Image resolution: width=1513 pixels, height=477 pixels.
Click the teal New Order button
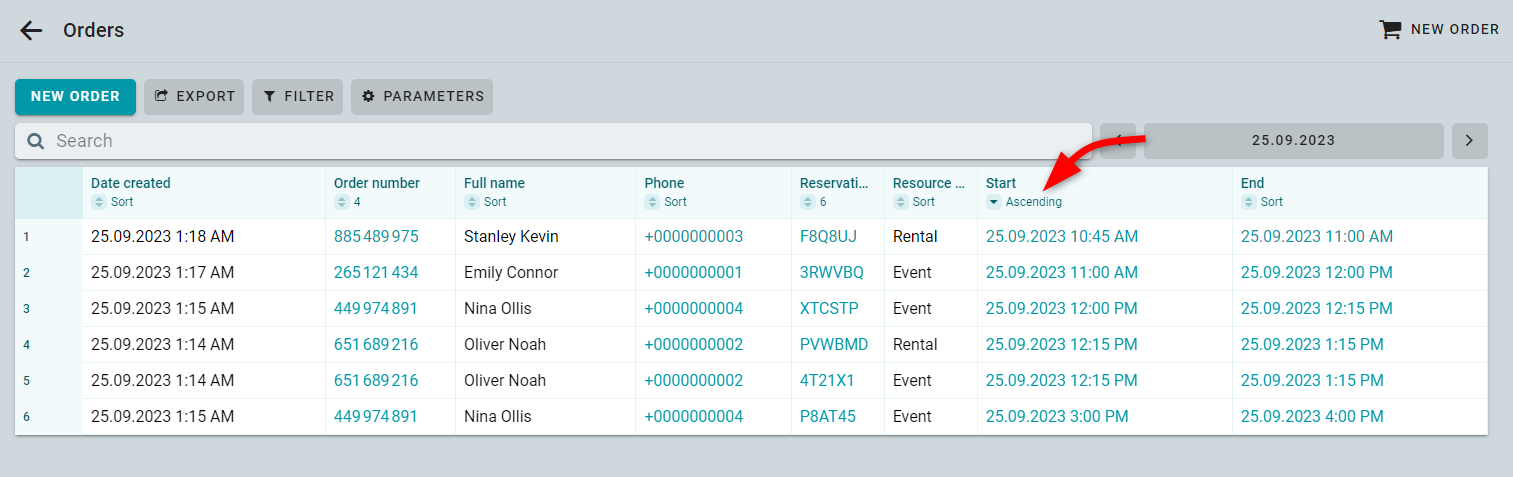(x=75, y=97)
